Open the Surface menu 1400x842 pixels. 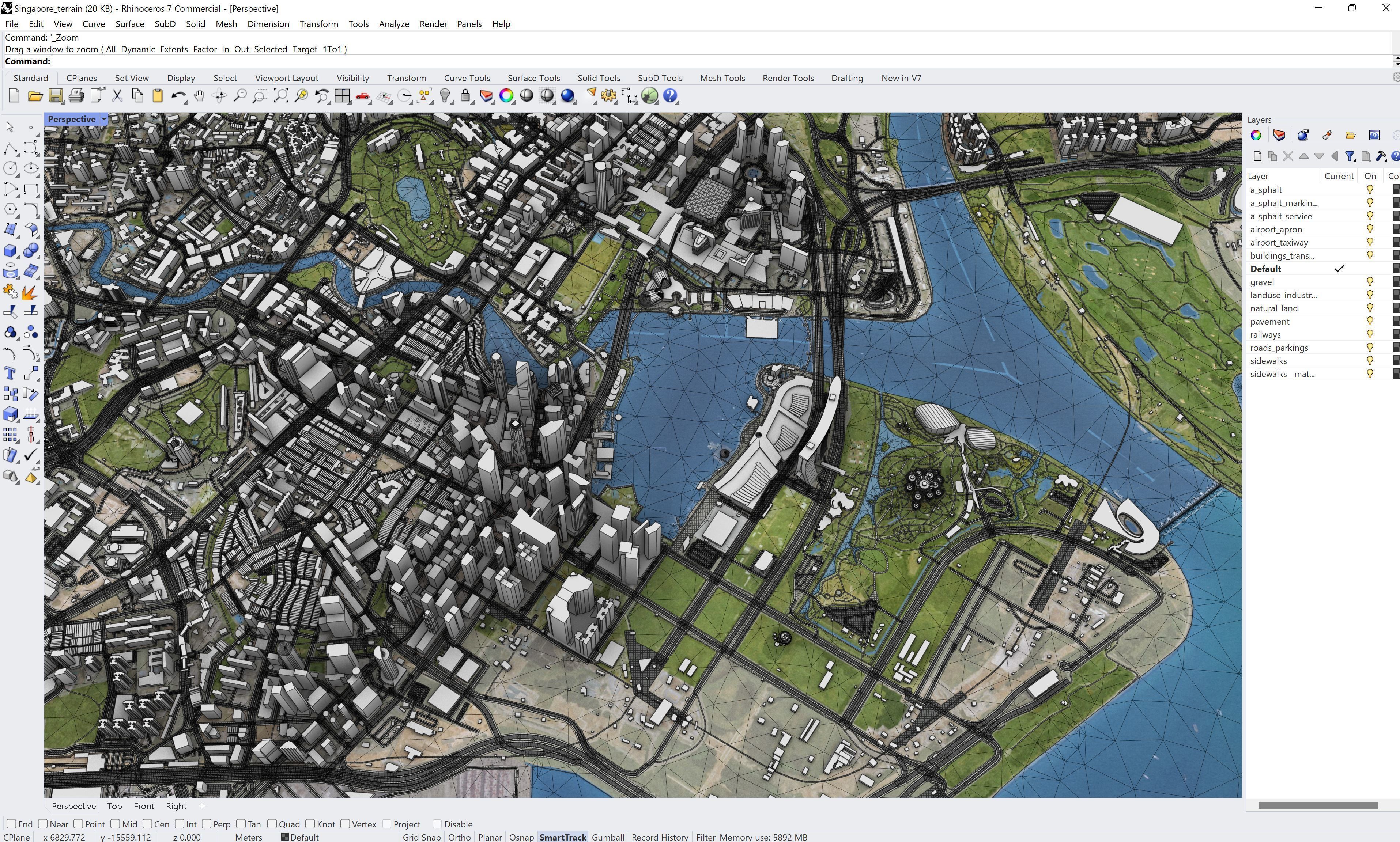click(x=129, y=24)
